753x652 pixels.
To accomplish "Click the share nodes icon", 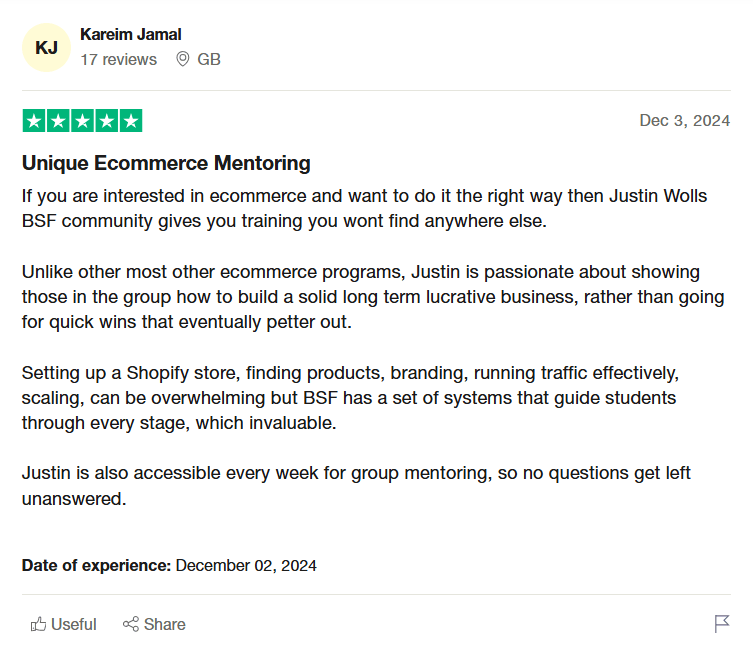I will (131, 624).
